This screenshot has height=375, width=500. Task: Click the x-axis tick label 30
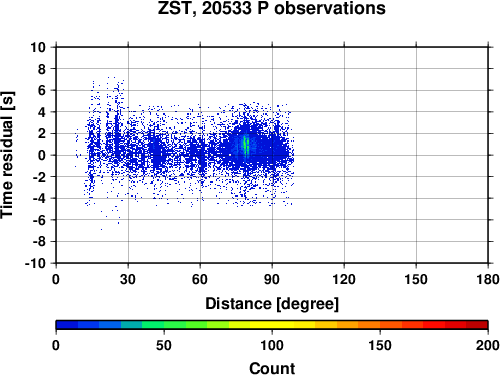click(128, 279)
